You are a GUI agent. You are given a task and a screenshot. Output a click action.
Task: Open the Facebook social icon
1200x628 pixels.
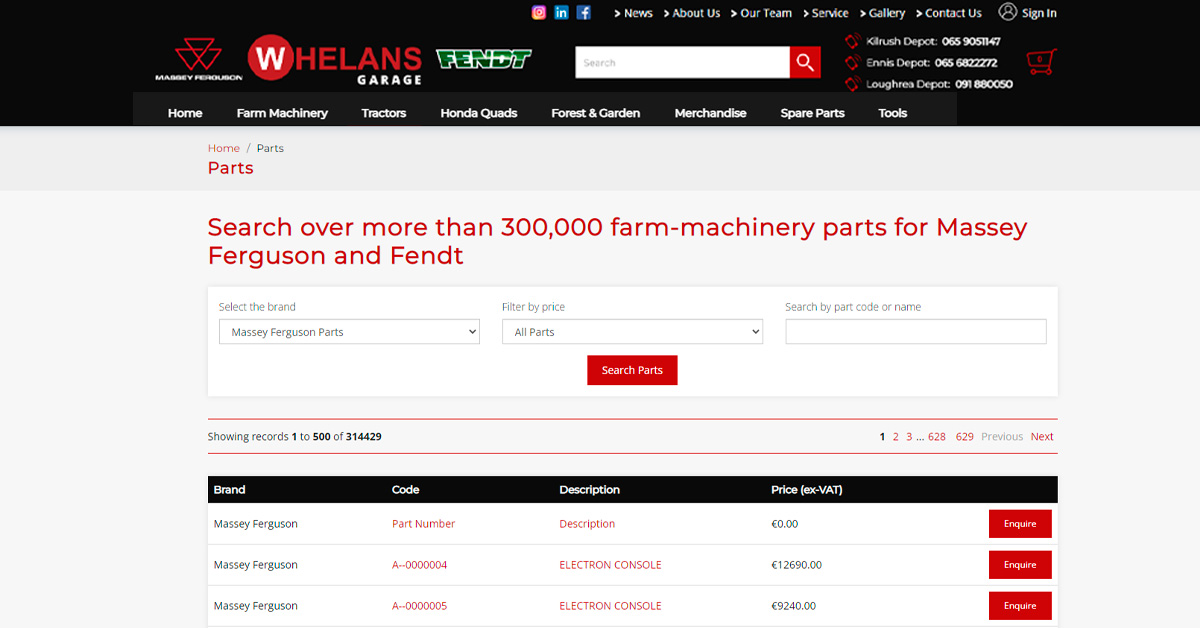pos(584,12)
